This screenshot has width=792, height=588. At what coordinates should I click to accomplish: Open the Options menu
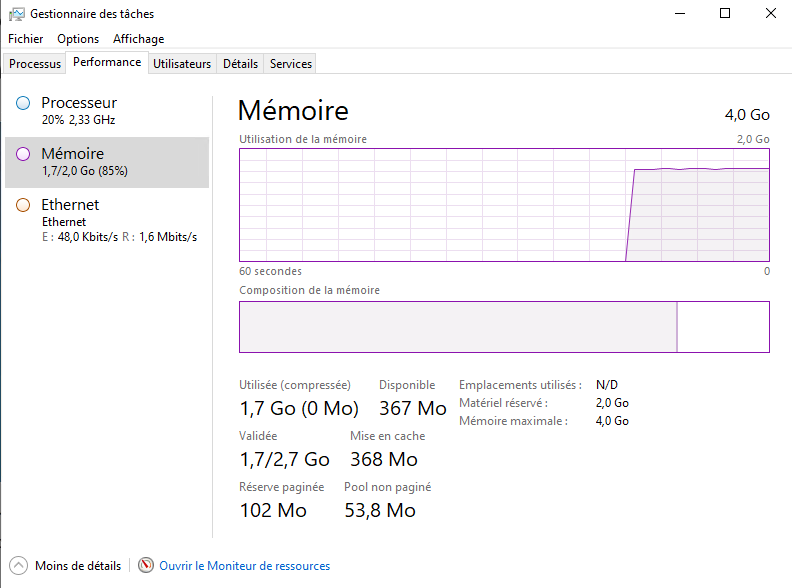78,39
